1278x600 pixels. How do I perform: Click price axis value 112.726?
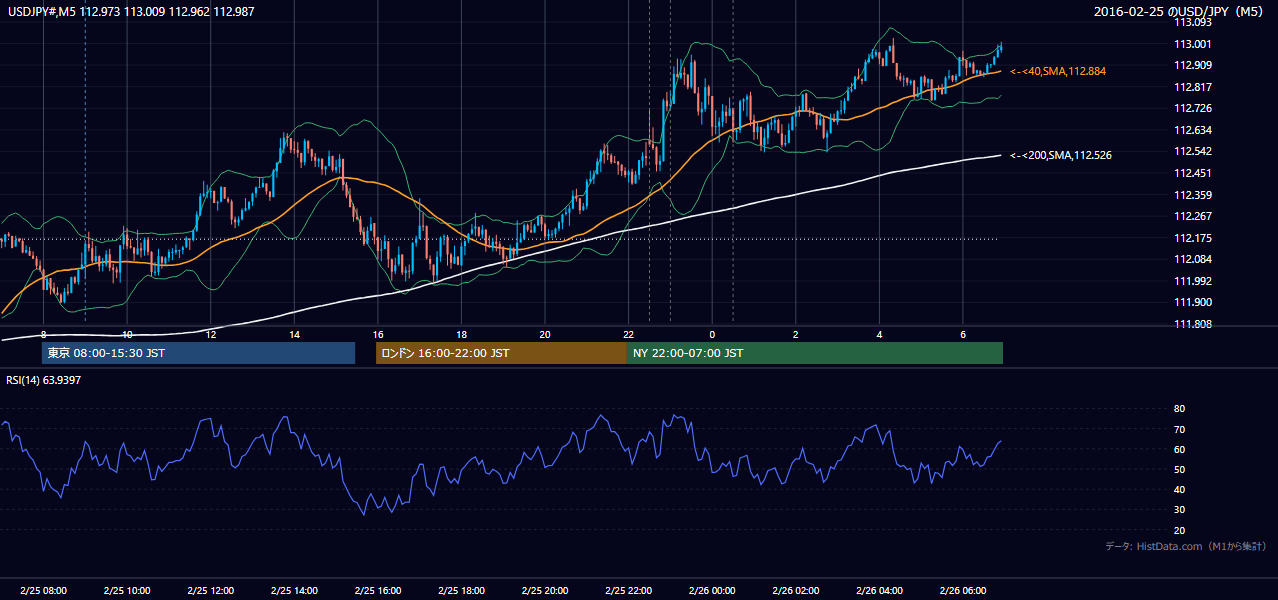coord(1194,108)
